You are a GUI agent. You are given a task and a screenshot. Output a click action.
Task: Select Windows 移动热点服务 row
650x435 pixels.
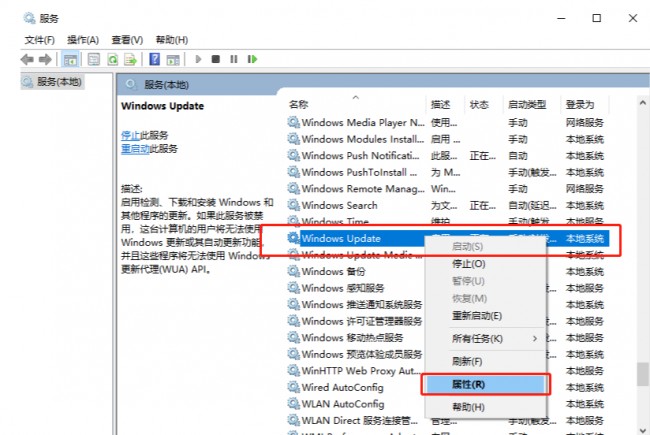(356, 338)
